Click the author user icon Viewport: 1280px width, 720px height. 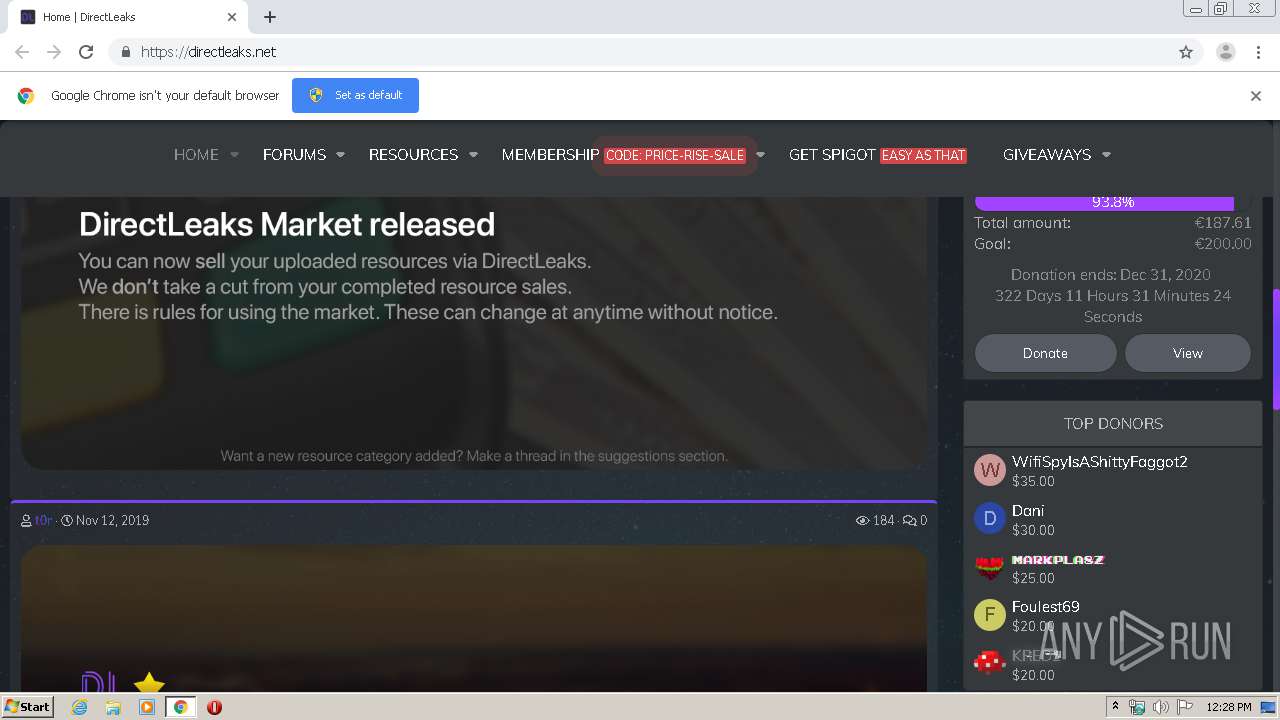(x=26, y=520)
